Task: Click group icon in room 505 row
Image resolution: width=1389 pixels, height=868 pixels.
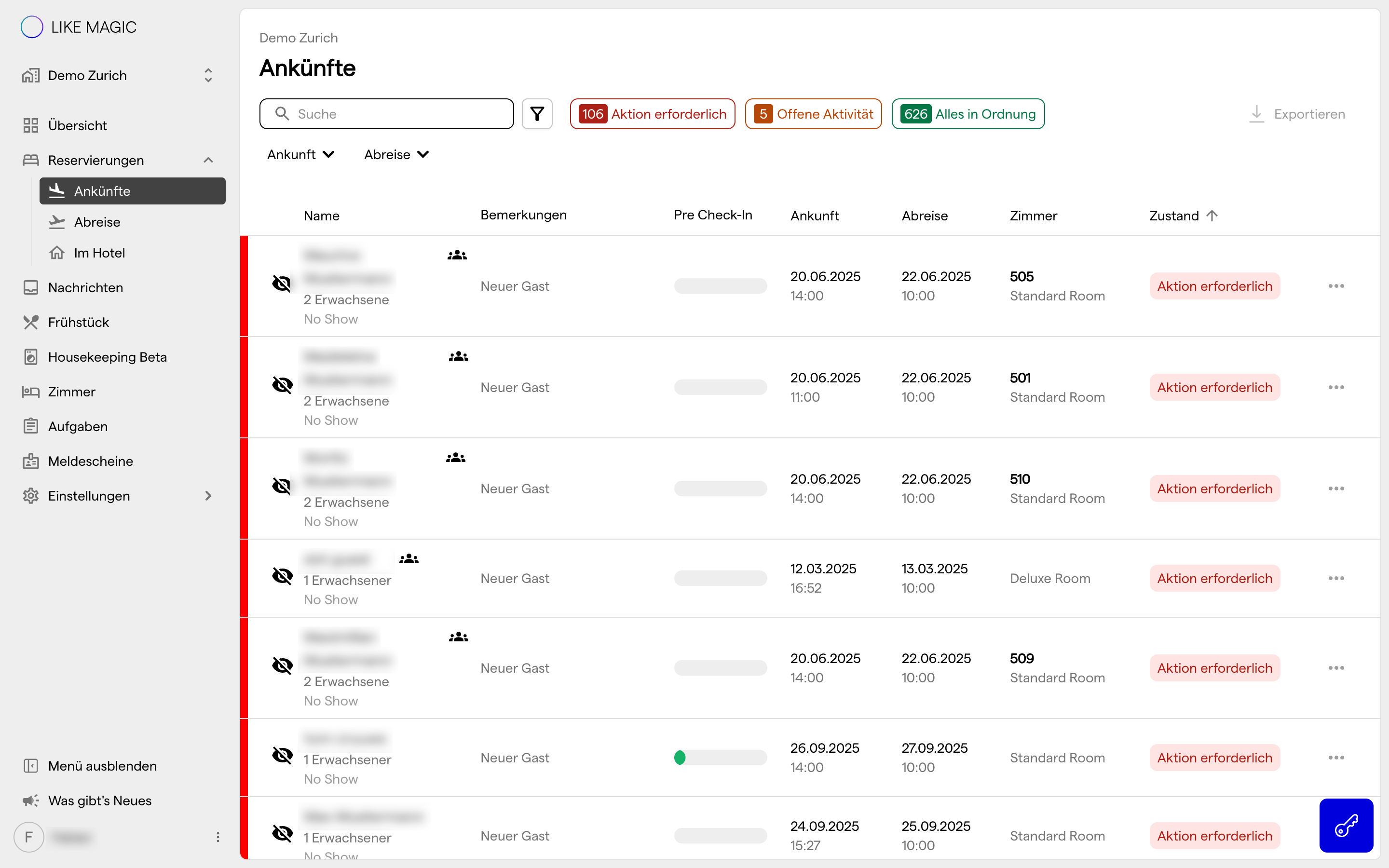Action: (x=457, y=255)
